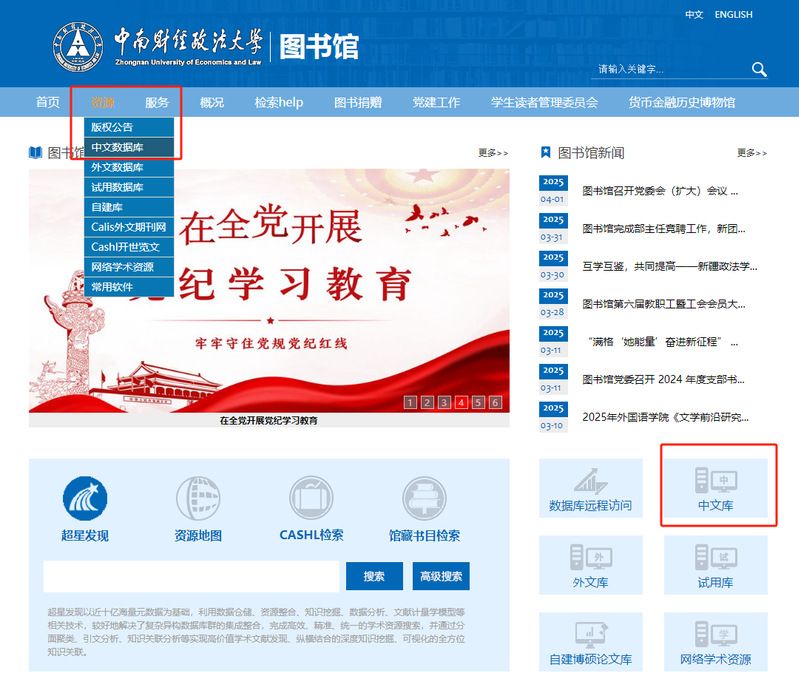Open the 服务 navigation menu
This screenshot has width=799, height=676.
[157, 102]
